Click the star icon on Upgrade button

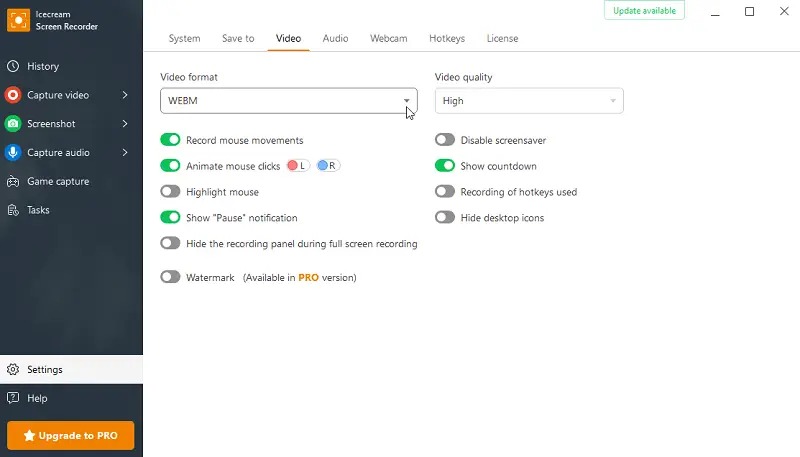click(29, 436)
